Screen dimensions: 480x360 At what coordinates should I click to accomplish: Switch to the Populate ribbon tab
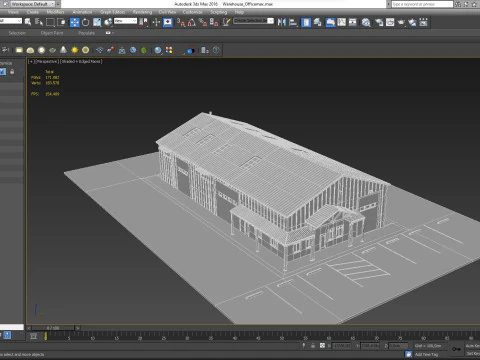point(87,33)
